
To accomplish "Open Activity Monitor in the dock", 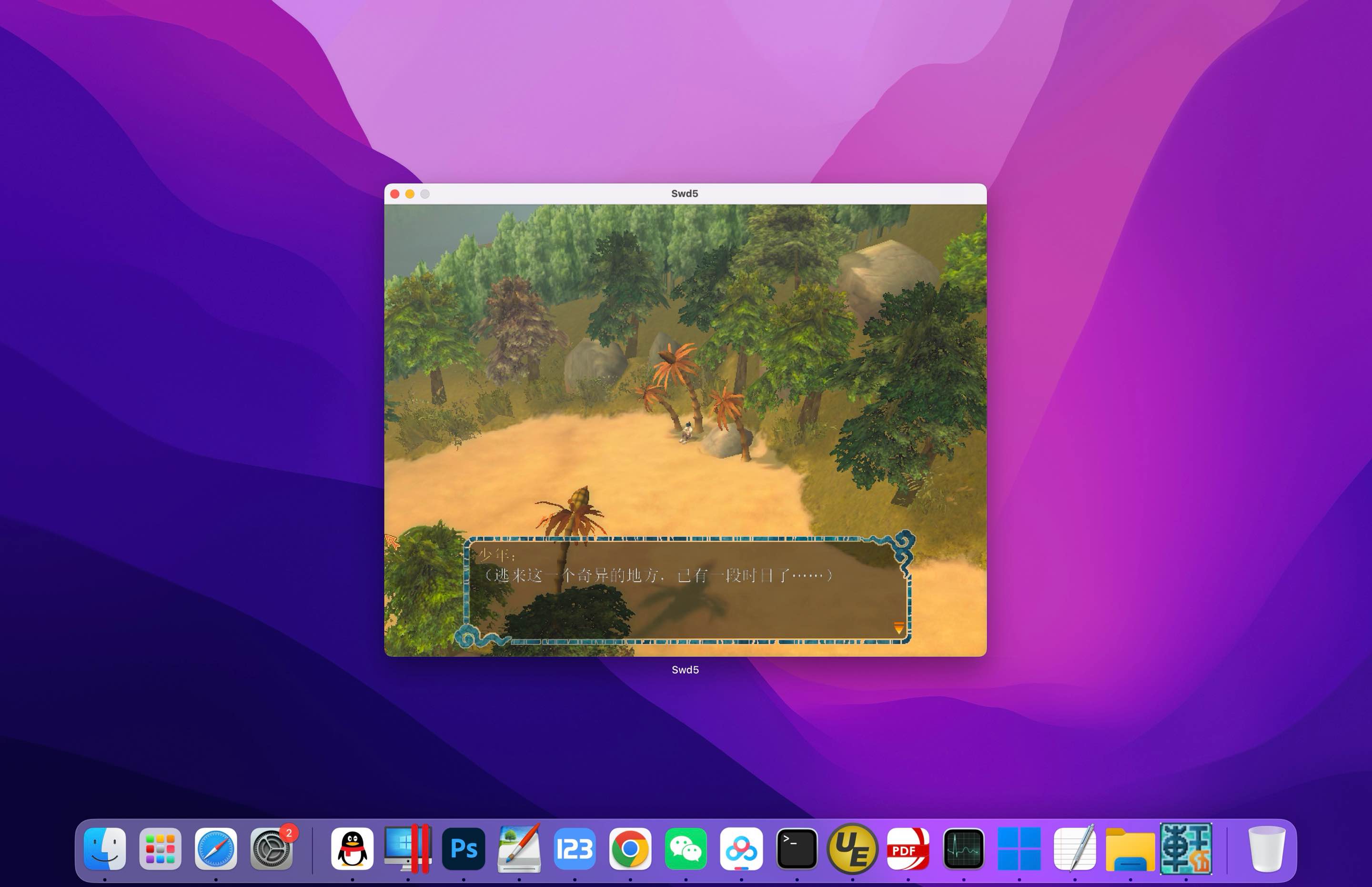I will pyautogui.click(x=964, y=848).
